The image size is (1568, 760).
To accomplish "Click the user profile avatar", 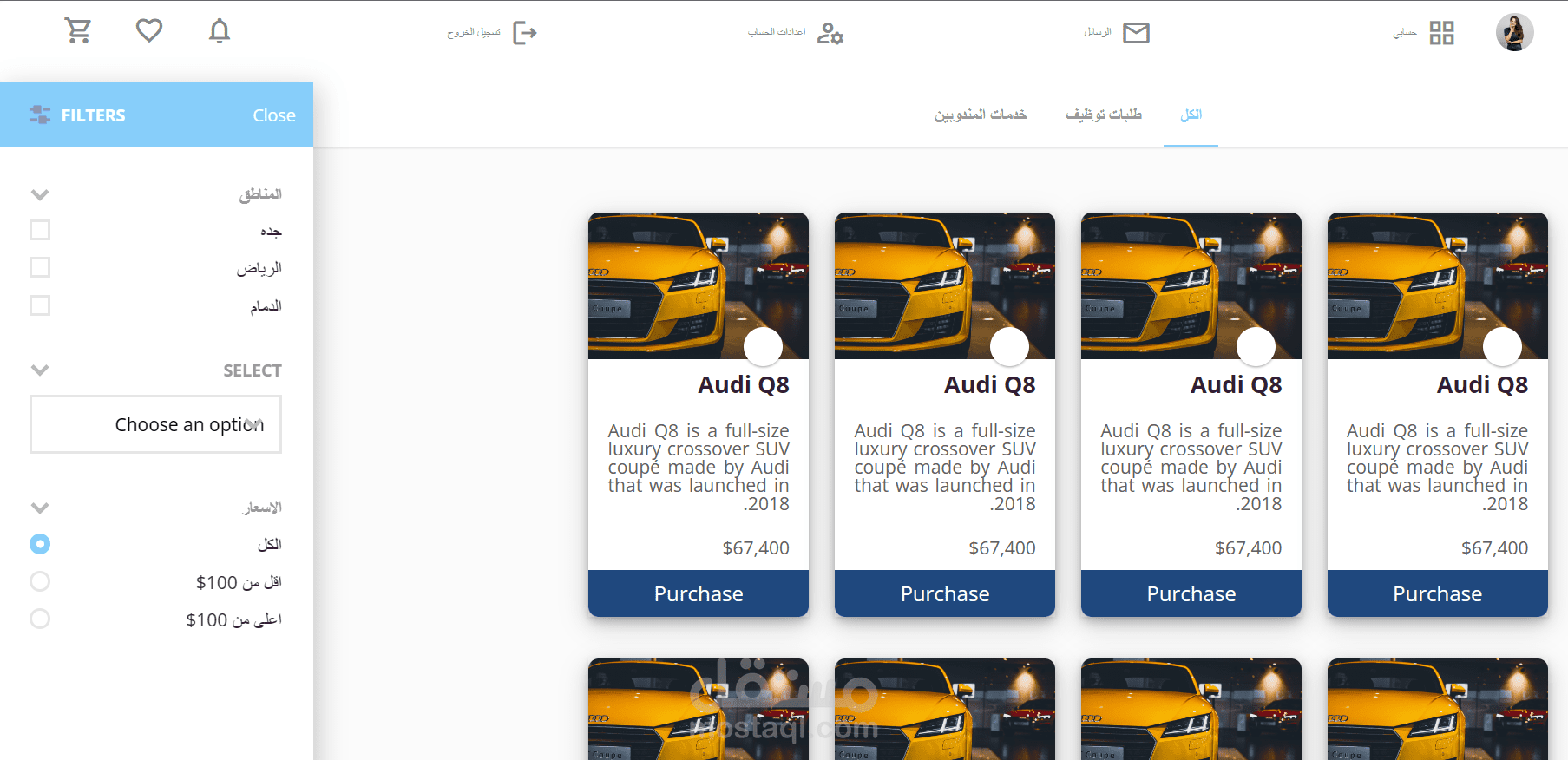I will [1515, 32].
